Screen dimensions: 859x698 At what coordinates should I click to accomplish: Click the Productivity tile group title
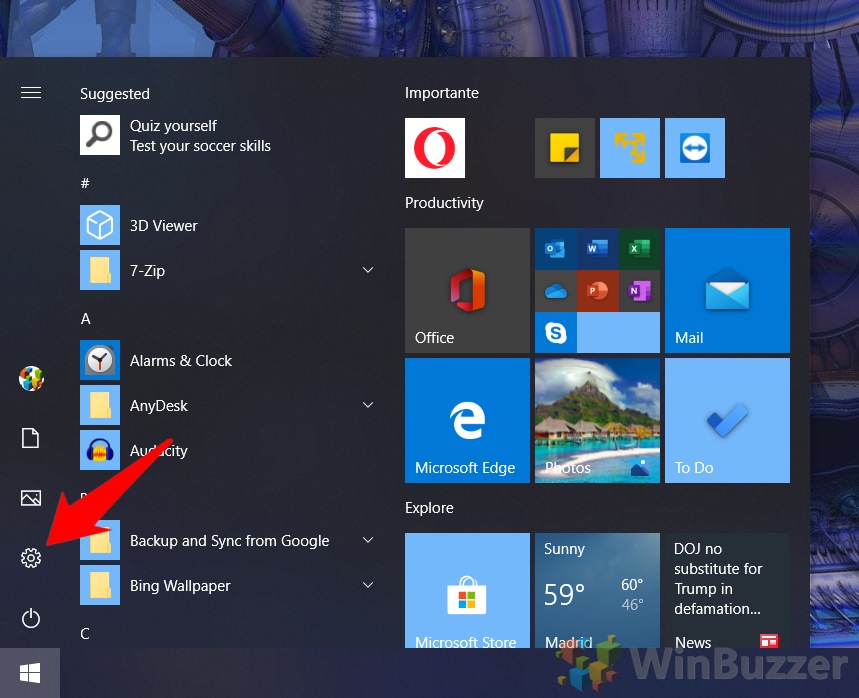tap(444, 203)
